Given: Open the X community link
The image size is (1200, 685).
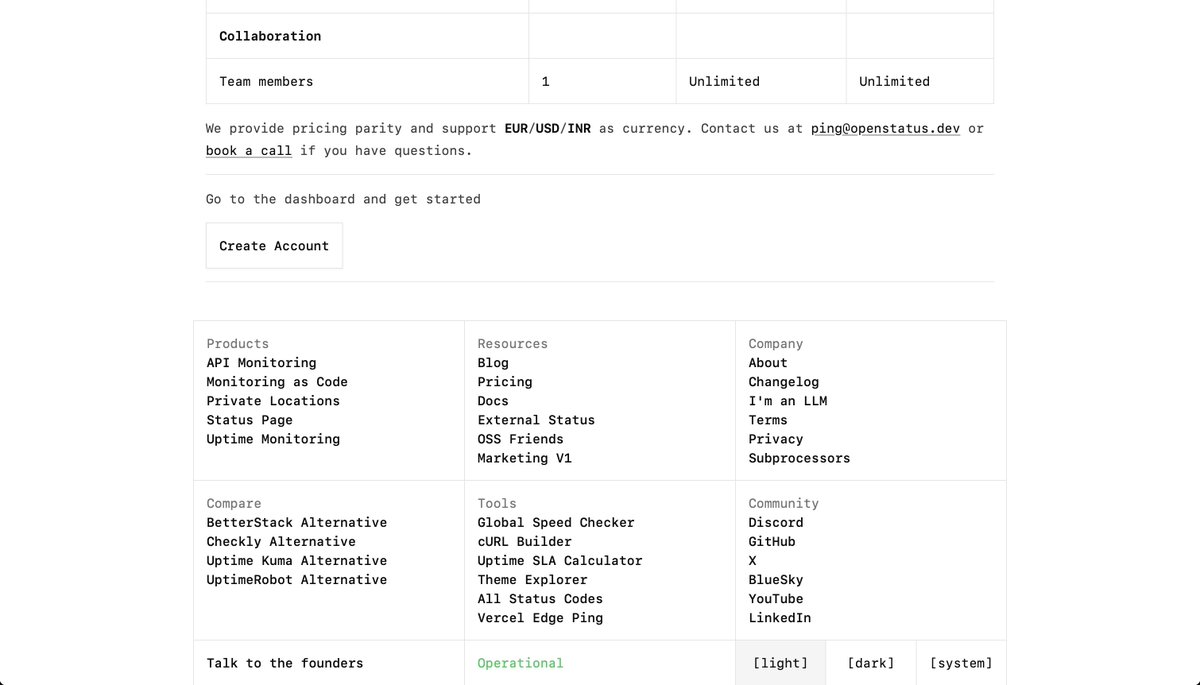Looking at the screenshot, I should click(x=753, y=561).
